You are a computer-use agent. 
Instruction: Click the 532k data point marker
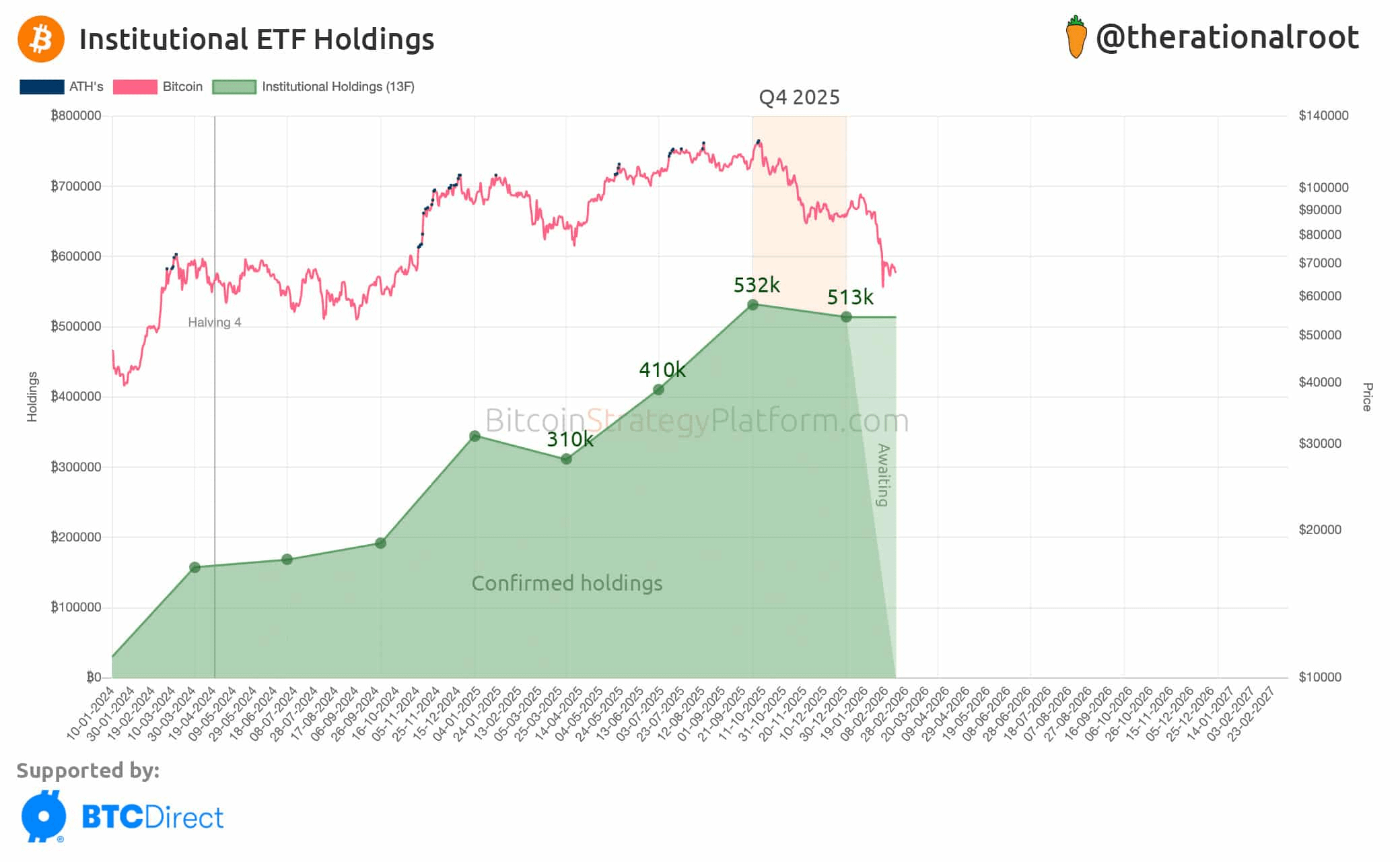[753, 305]
